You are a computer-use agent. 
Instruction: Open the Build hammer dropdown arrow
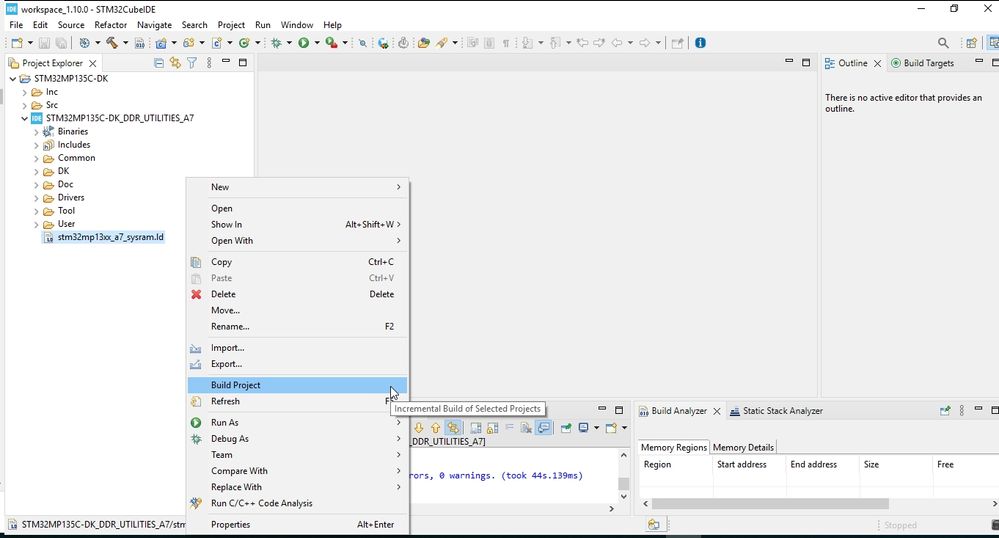click(126, 43)
